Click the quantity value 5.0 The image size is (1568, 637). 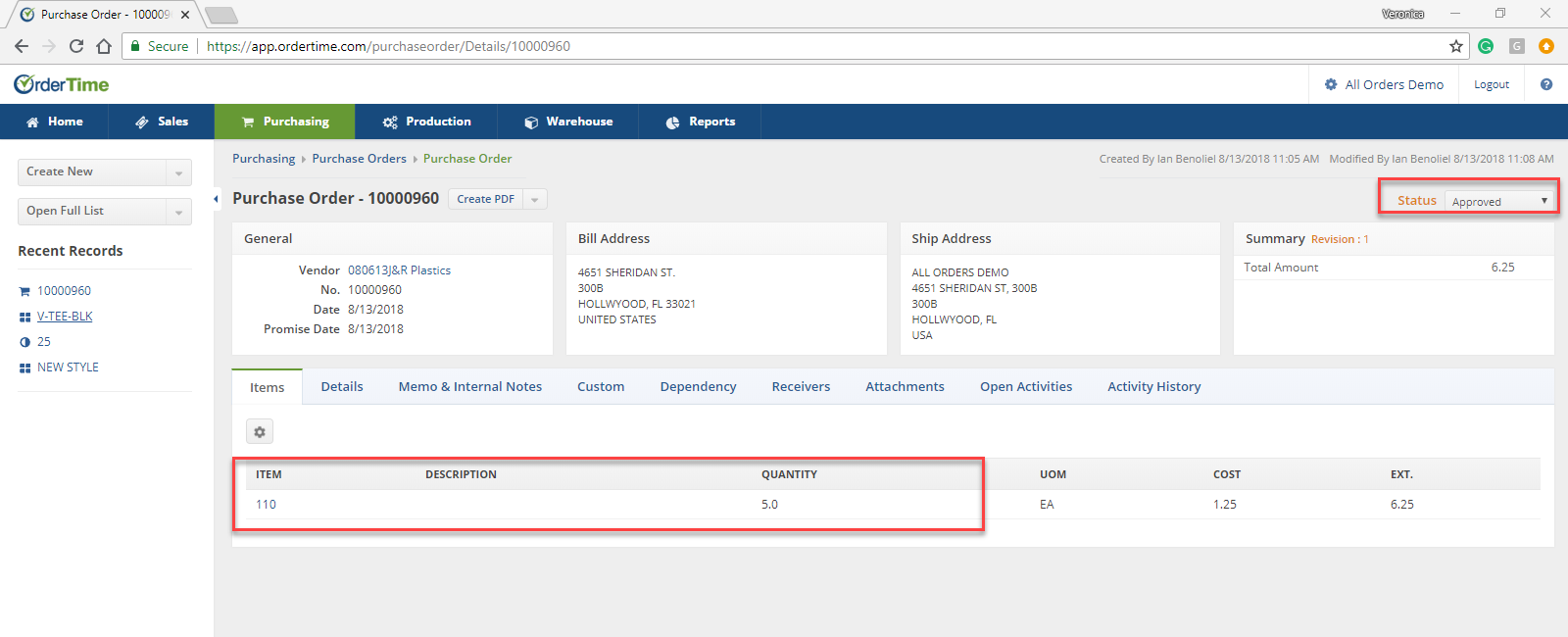(769, 505)
